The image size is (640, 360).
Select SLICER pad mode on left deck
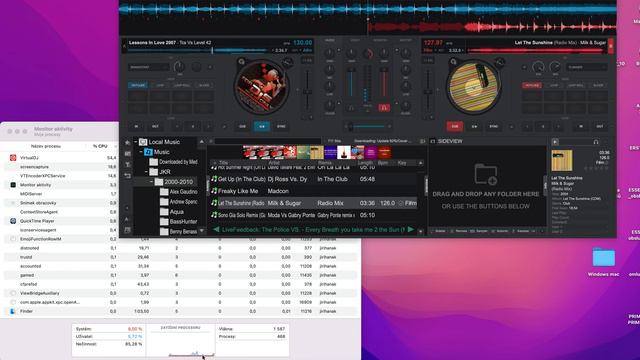point(204,85)
